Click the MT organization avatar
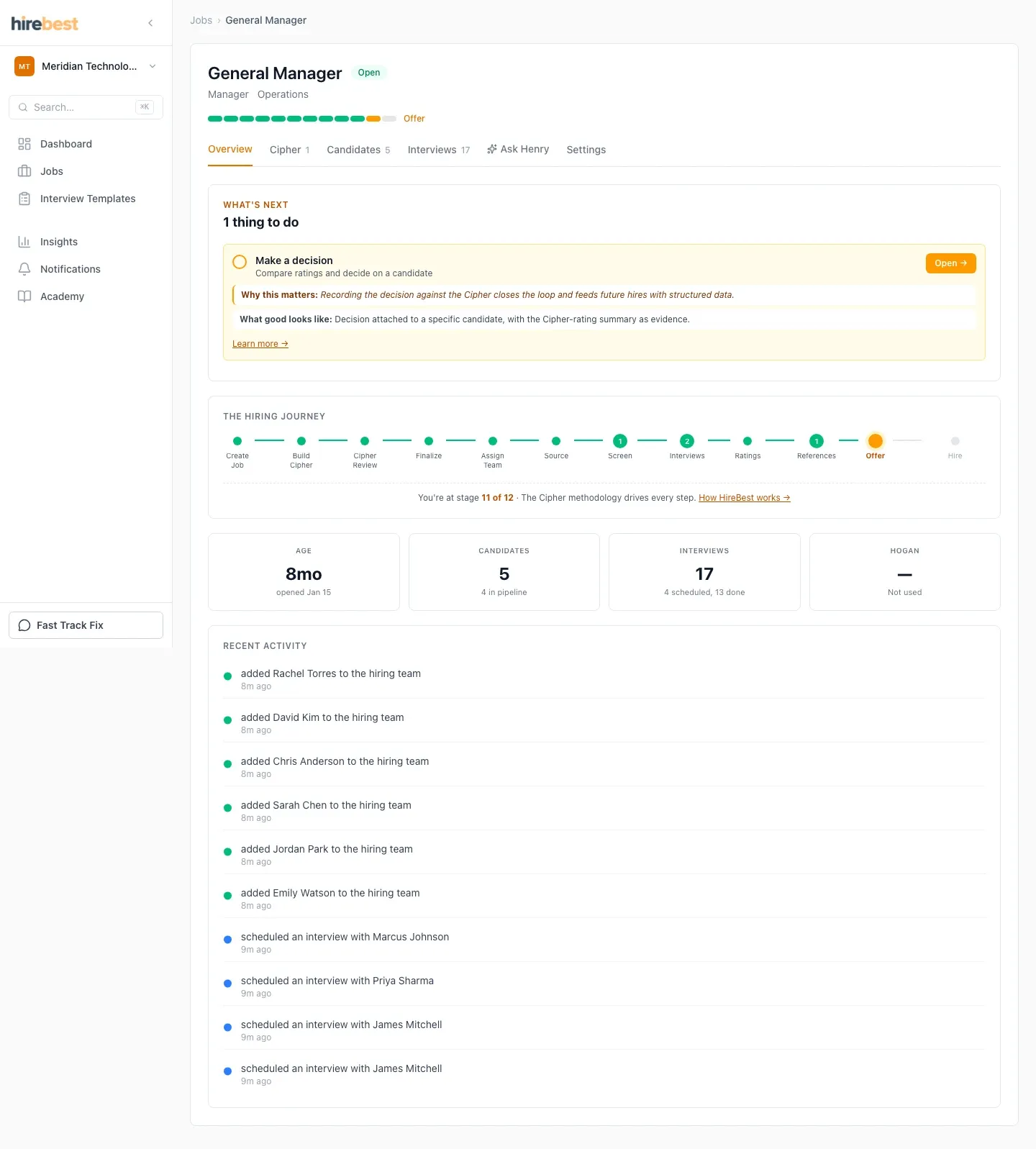Viewport: 1036px width, 1149px height. point(24,66)
